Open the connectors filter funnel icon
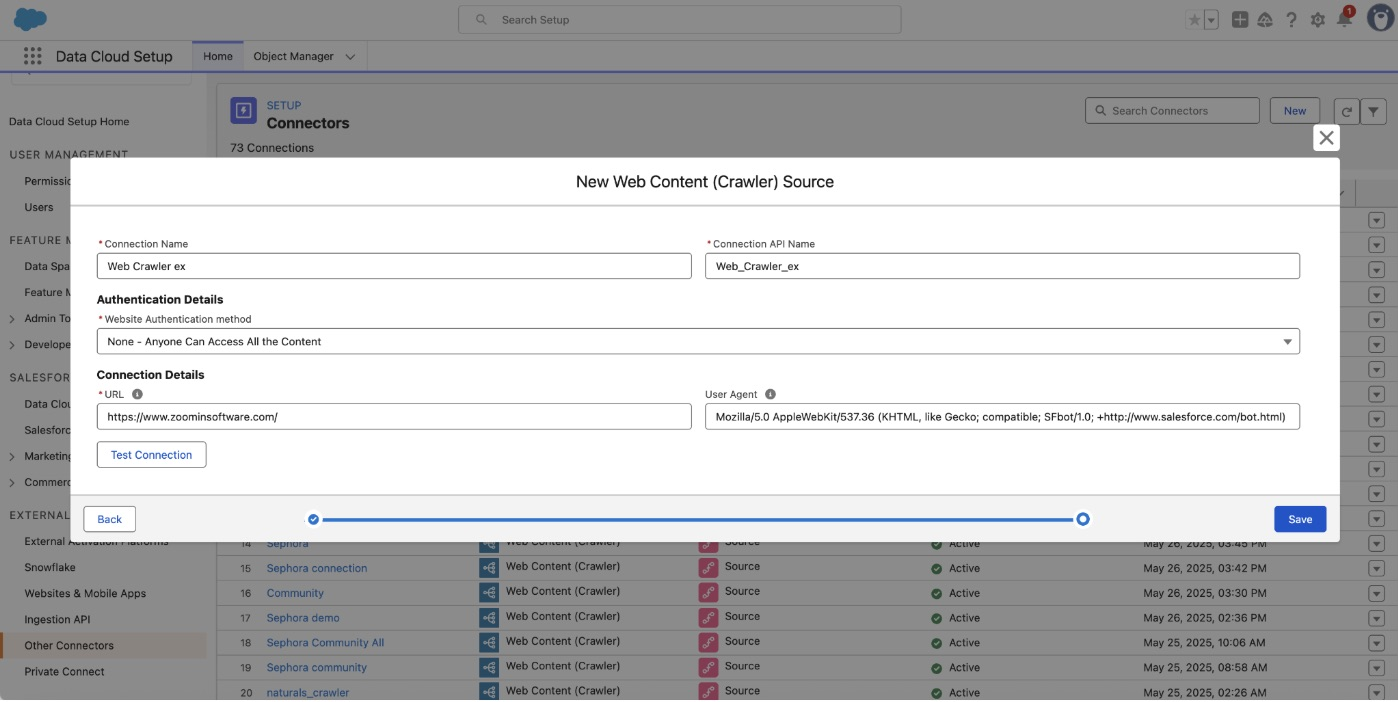Viewport: 1398px width, 702px height. (x=1374, y=112)
